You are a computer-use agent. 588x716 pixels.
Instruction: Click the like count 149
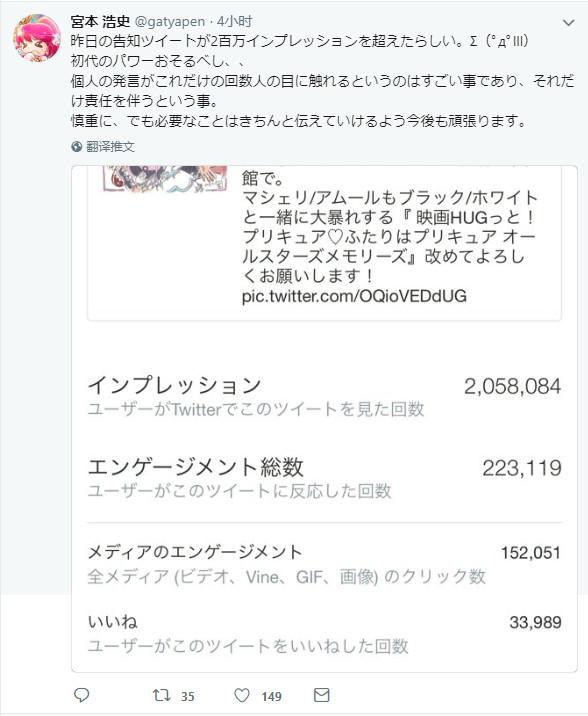[x=271, y=696]
